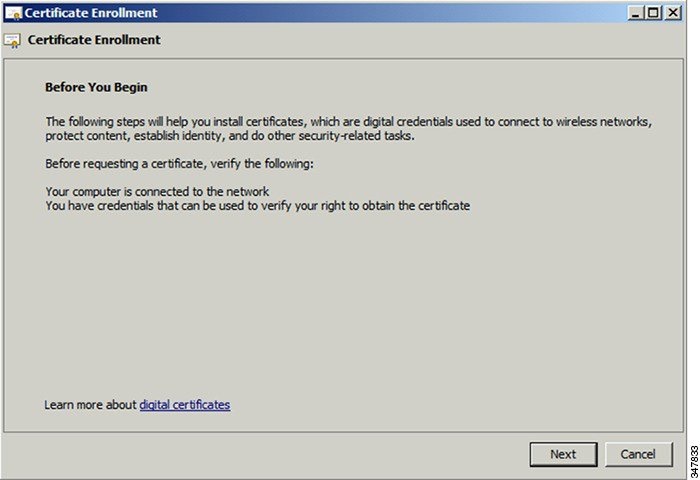Minimize the Certificate Enrollment window
This screenshot has width=700, height=480.
pos(636,13)
